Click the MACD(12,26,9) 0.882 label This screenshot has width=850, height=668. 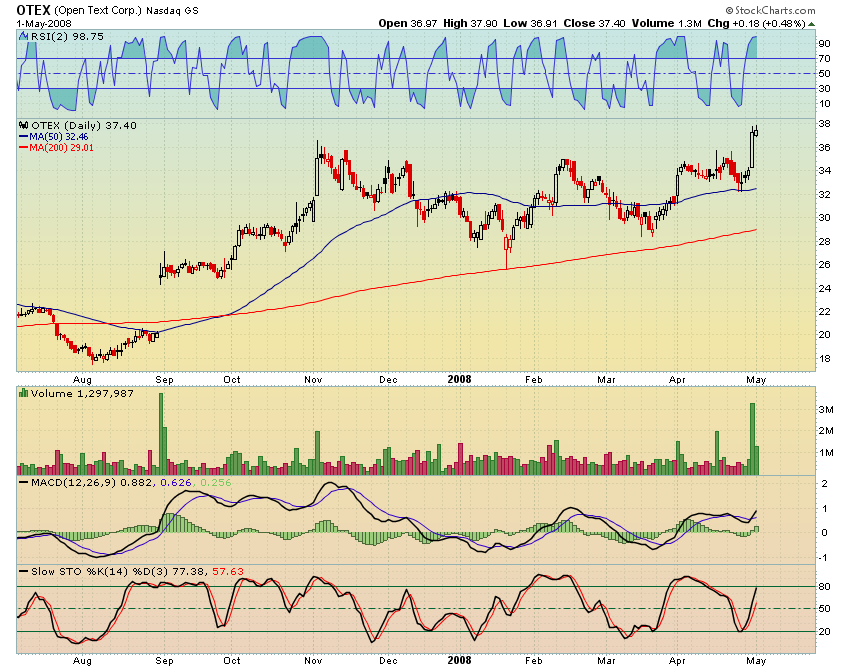coord(92,482)
